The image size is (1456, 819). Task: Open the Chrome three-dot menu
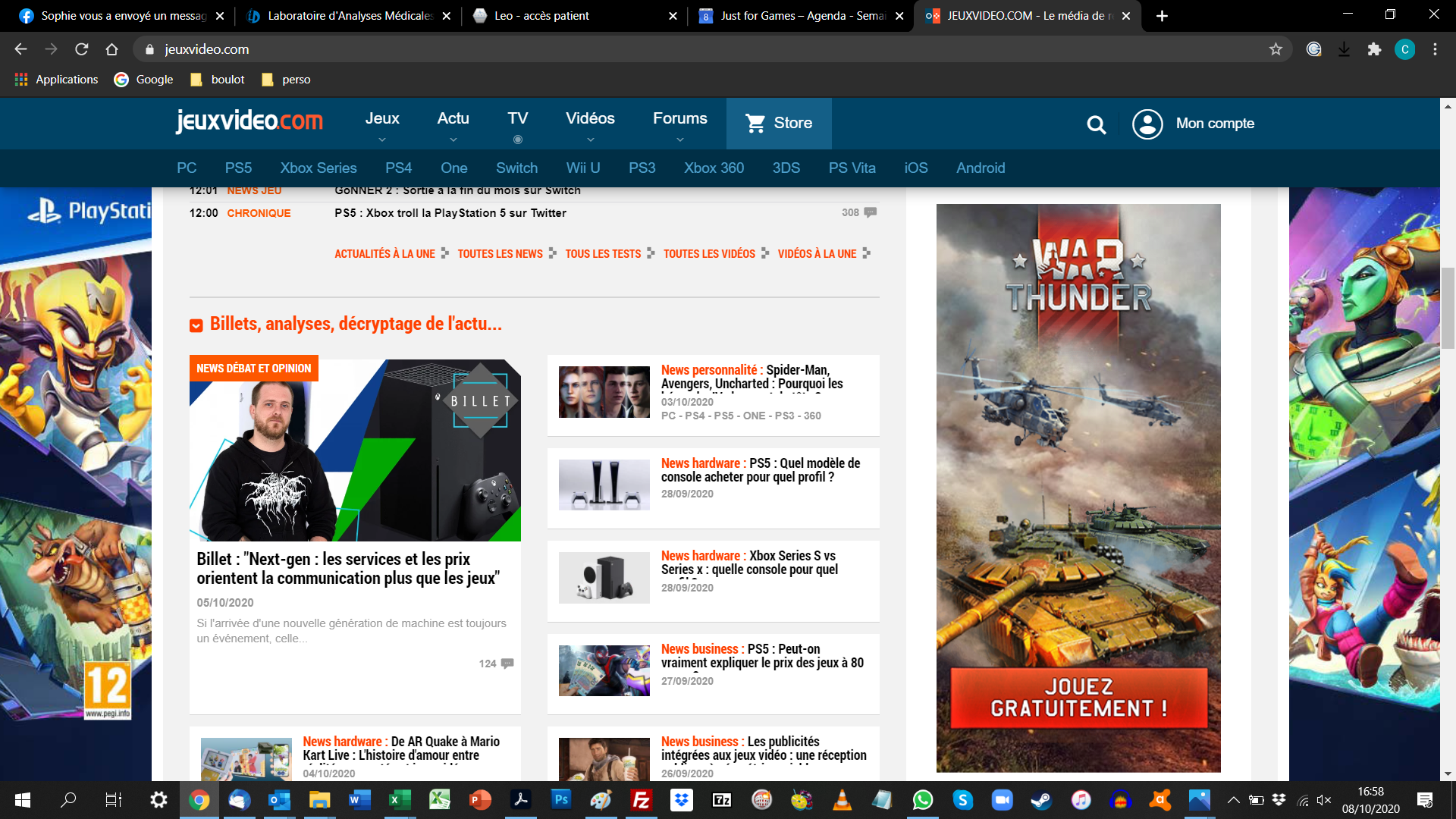(1435, 49)
